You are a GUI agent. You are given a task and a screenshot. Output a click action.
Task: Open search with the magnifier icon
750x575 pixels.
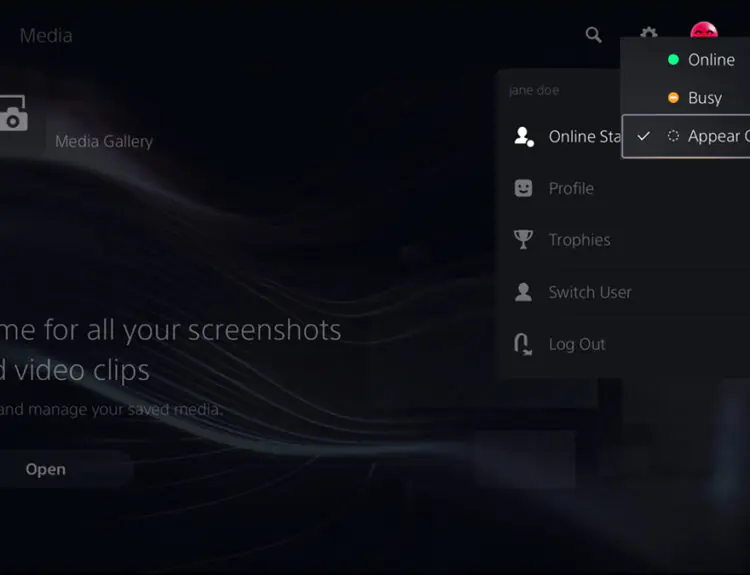coord(593,35)
